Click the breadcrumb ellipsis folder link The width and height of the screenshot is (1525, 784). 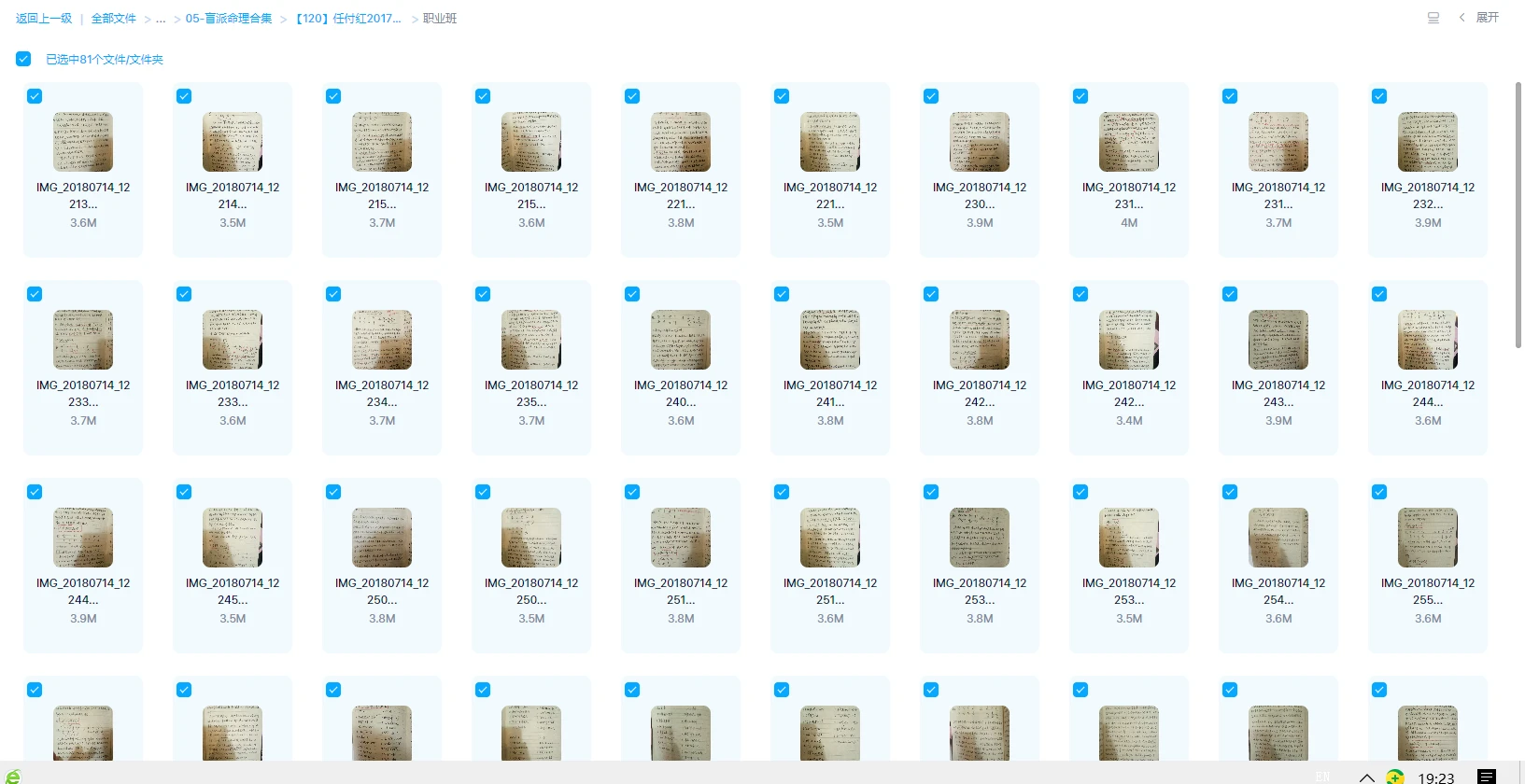(161, 19)
